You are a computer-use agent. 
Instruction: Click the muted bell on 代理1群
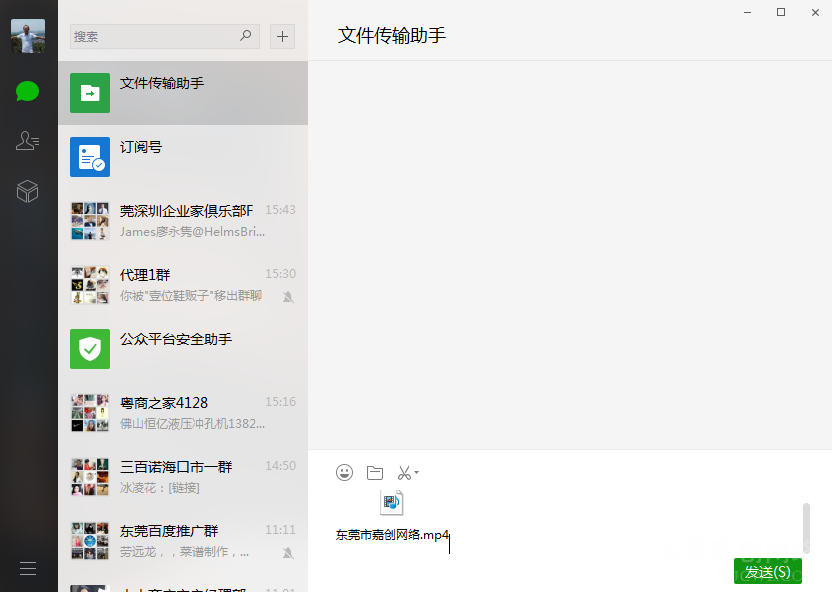coord(288,297)
